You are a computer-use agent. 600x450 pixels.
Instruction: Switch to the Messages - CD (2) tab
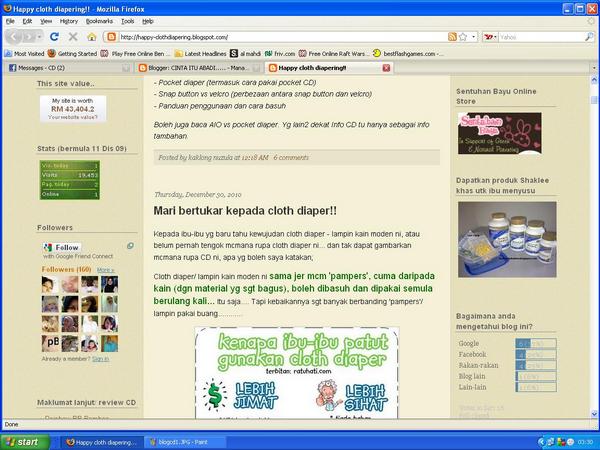click(69, 68)
